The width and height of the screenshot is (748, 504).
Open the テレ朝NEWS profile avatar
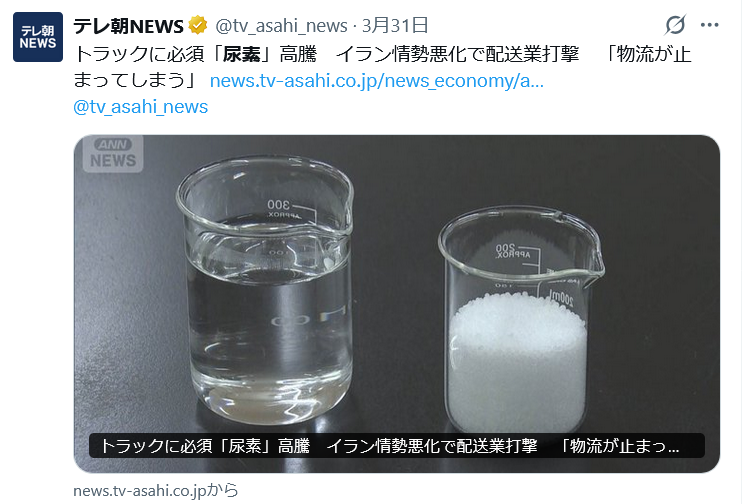pos(38,37)
